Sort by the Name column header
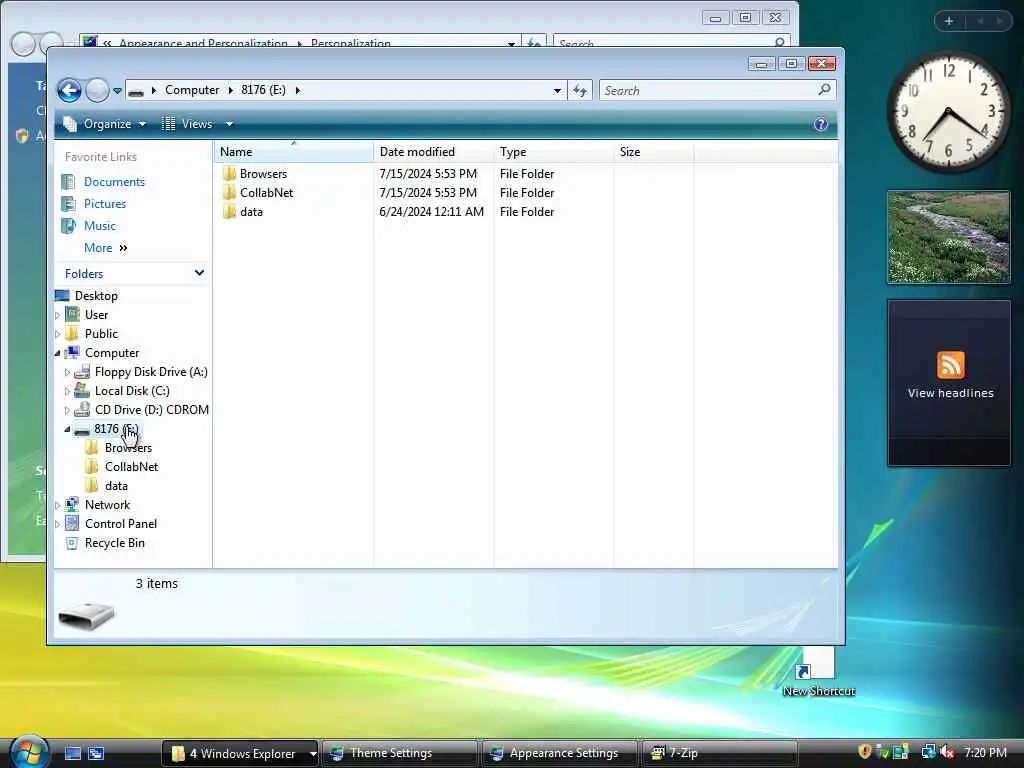 point(293,152)
